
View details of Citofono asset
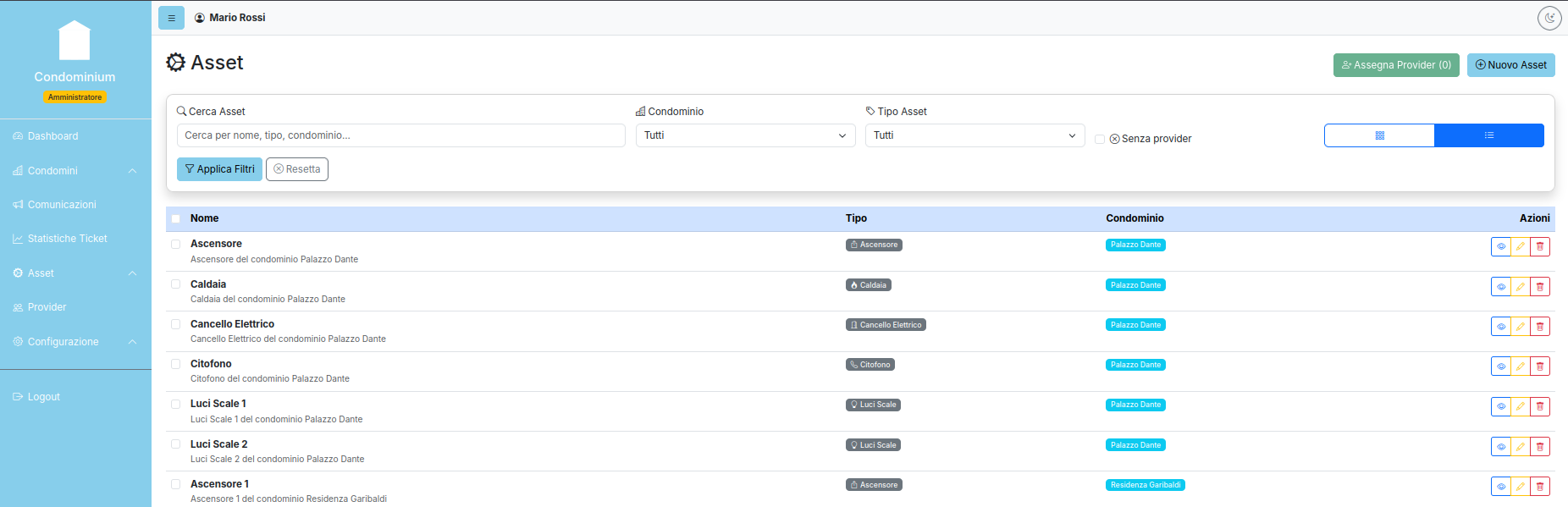click(x=1500, y=366)
